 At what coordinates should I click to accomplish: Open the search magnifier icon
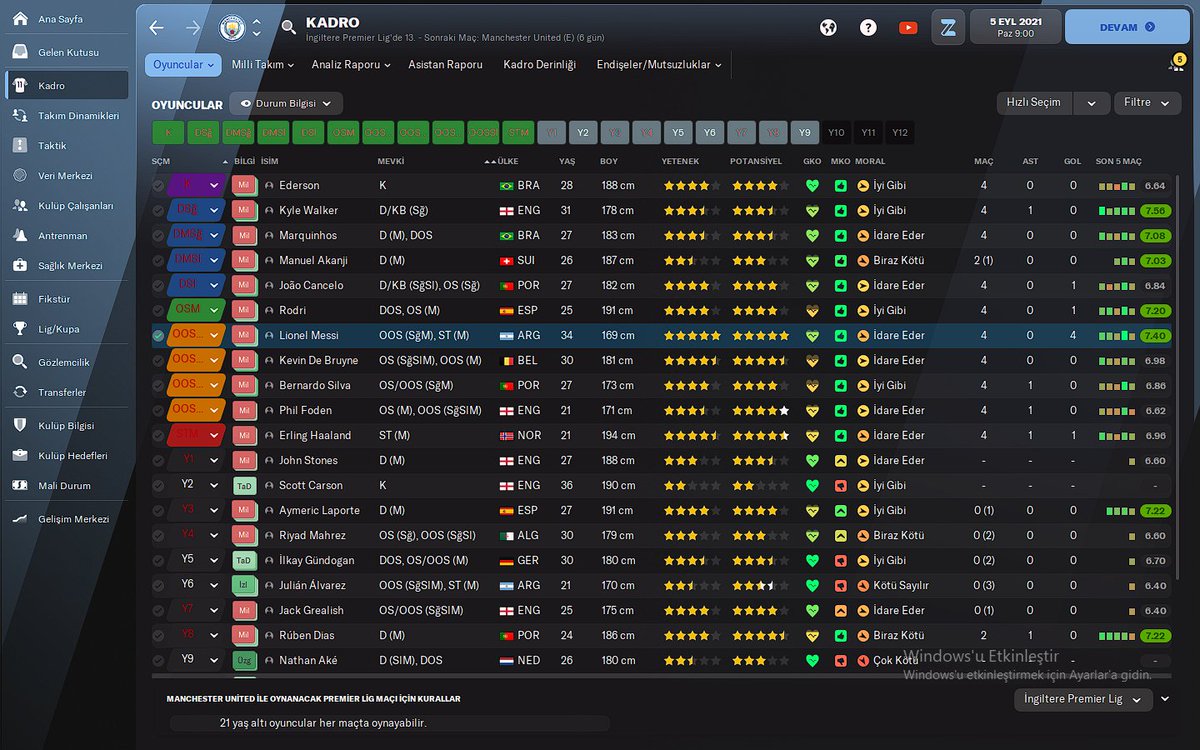(x=289, y=28)
